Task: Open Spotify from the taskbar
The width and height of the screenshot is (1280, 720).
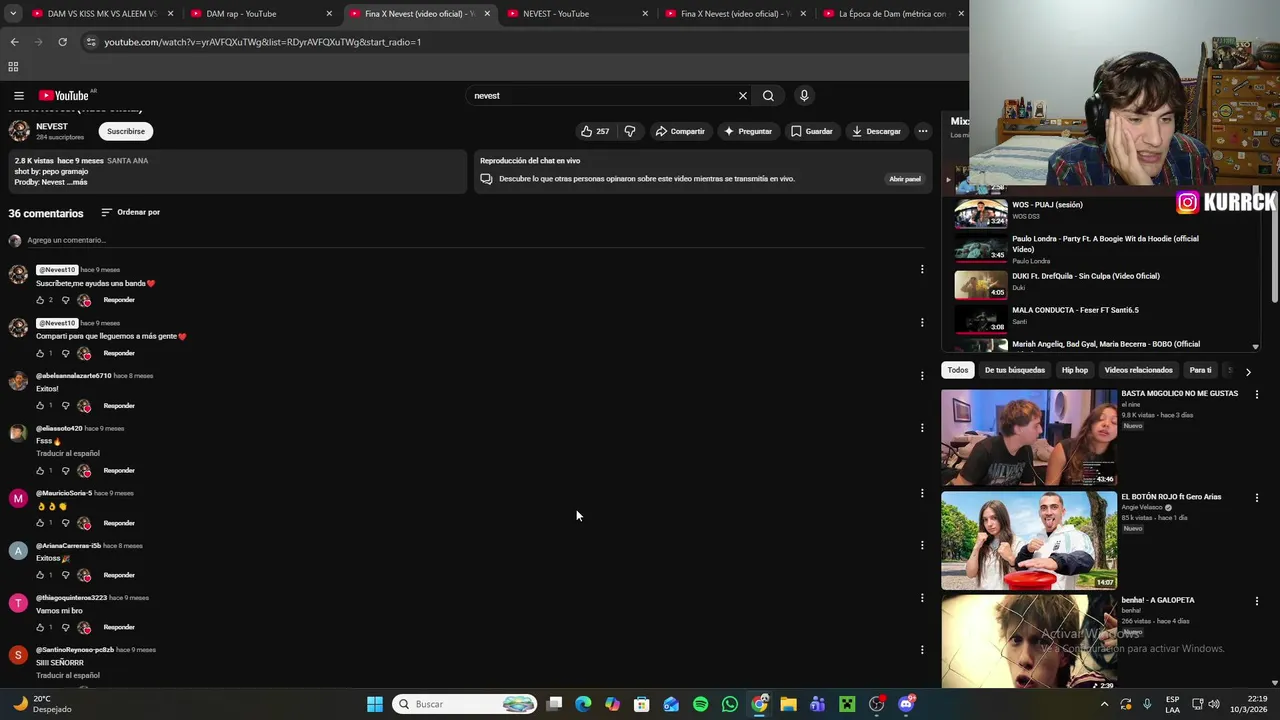Action: pos(700,704)
